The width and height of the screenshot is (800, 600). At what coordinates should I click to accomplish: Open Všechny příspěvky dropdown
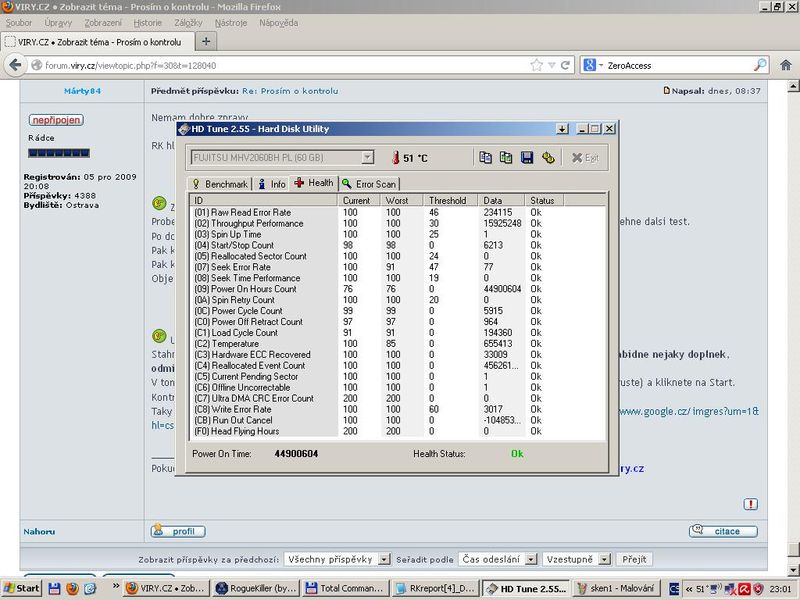337,559
